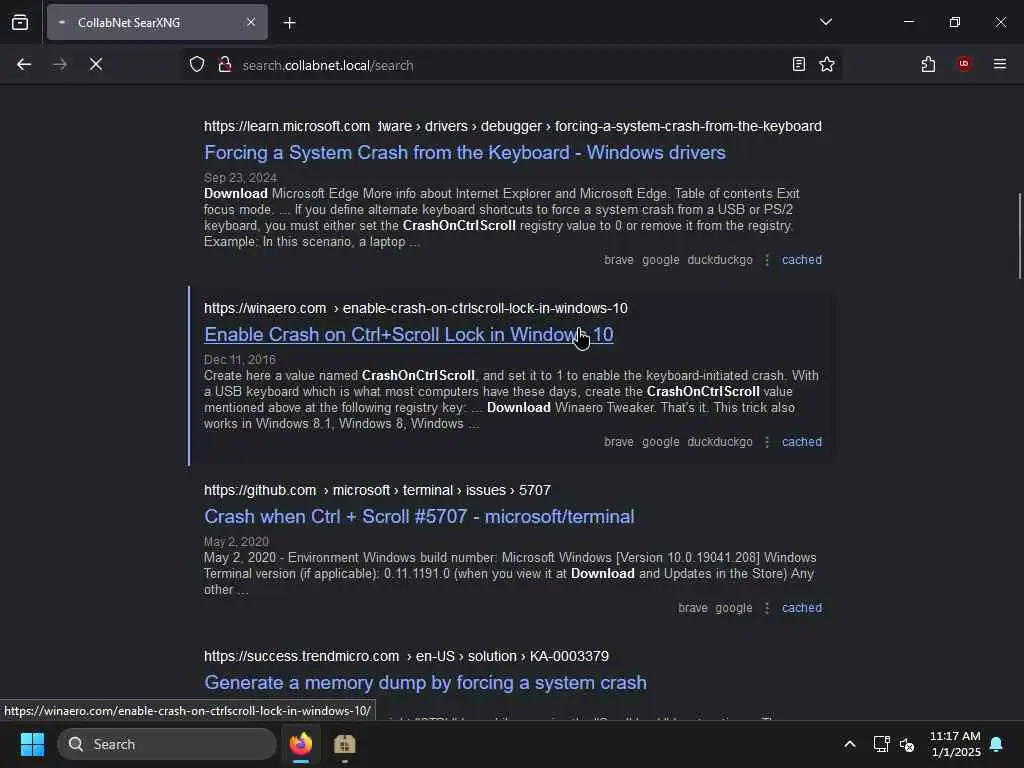This screenshot has height=768, width=1024.
Task: Click learn.microsoft.com result URL
Action: coord(513,126)
